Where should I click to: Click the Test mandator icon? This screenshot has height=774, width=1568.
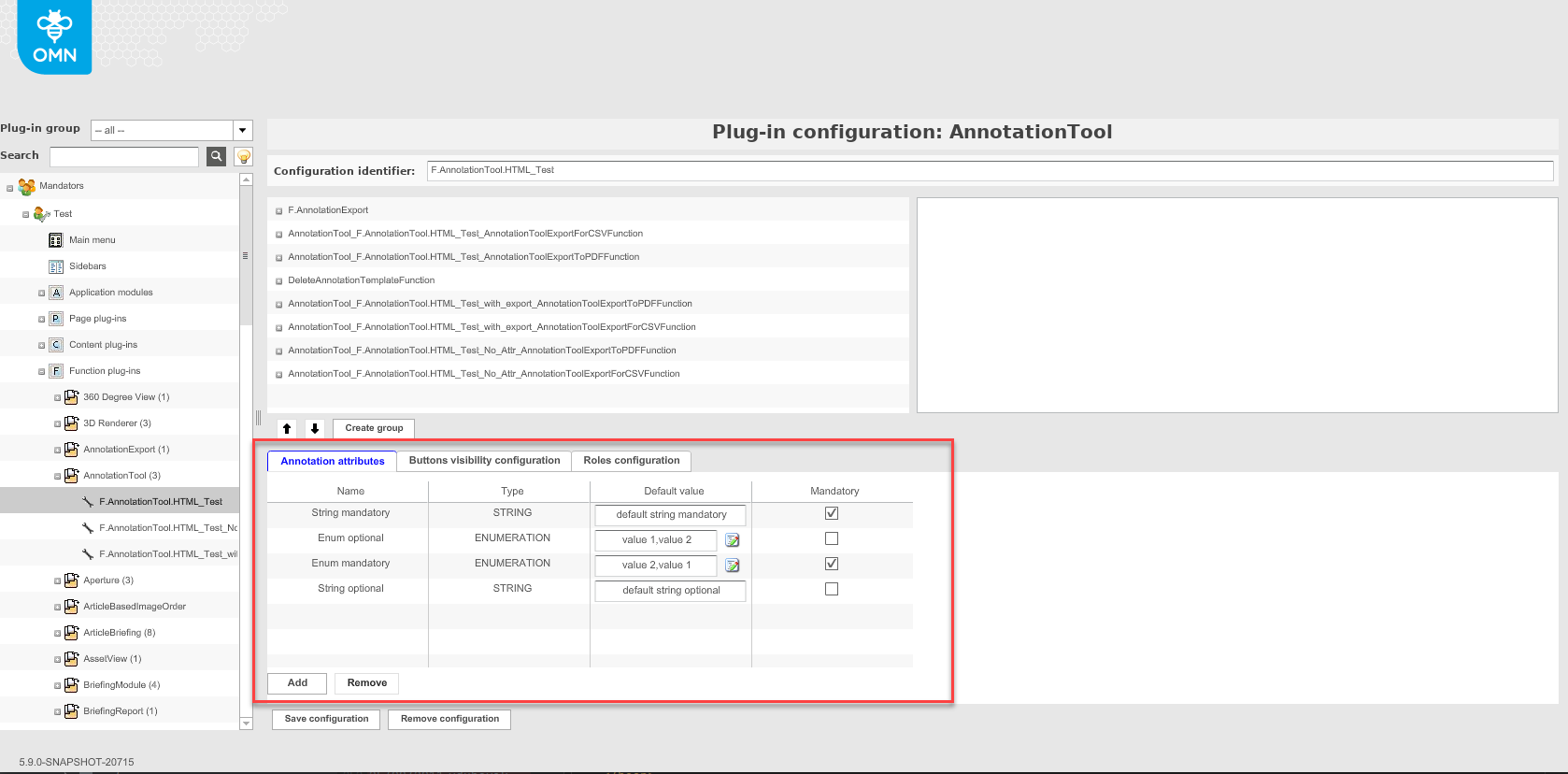[42, 214]
